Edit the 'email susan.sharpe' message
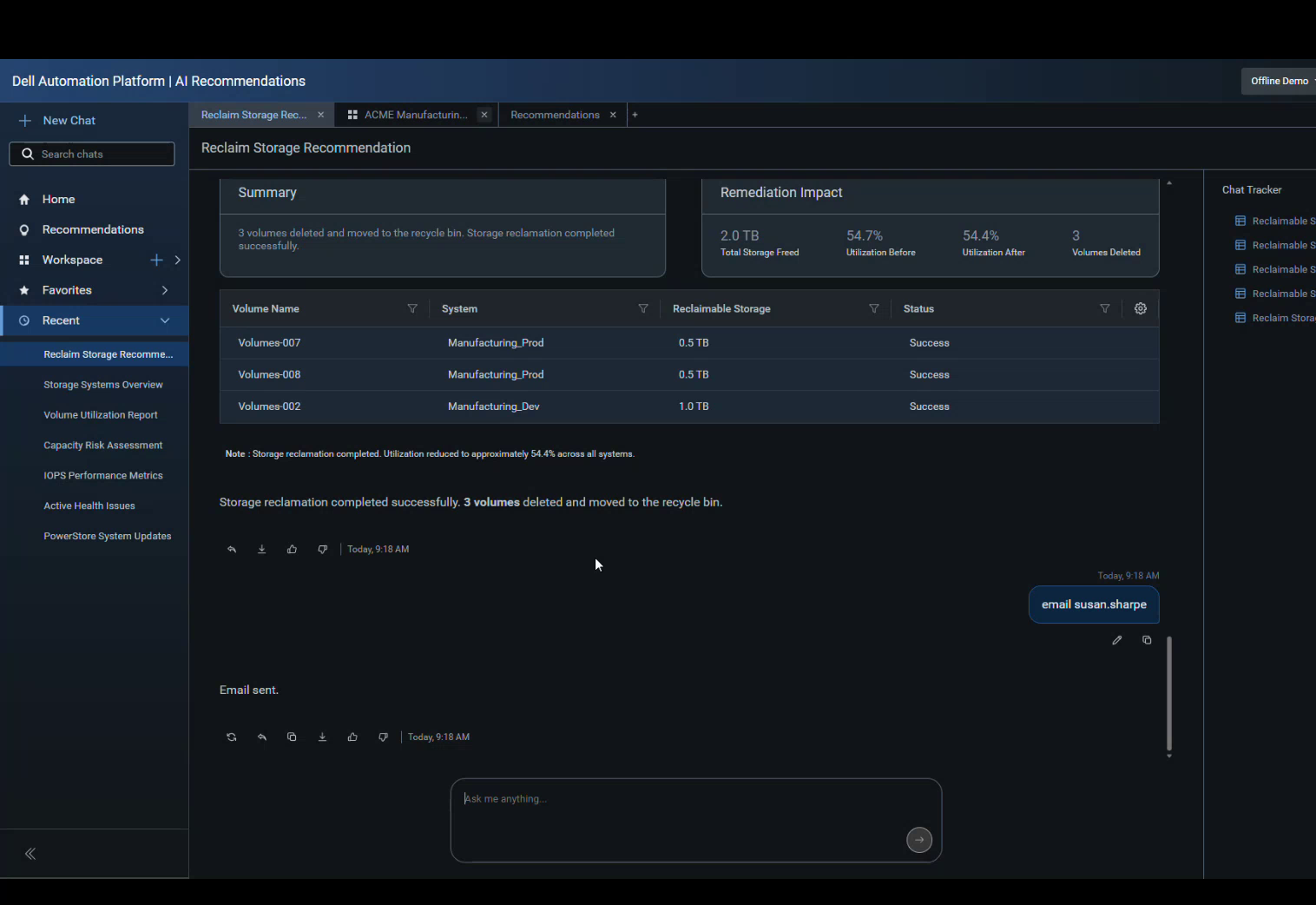This screenshot has width=1316, height=905. tap(1117, 640)
